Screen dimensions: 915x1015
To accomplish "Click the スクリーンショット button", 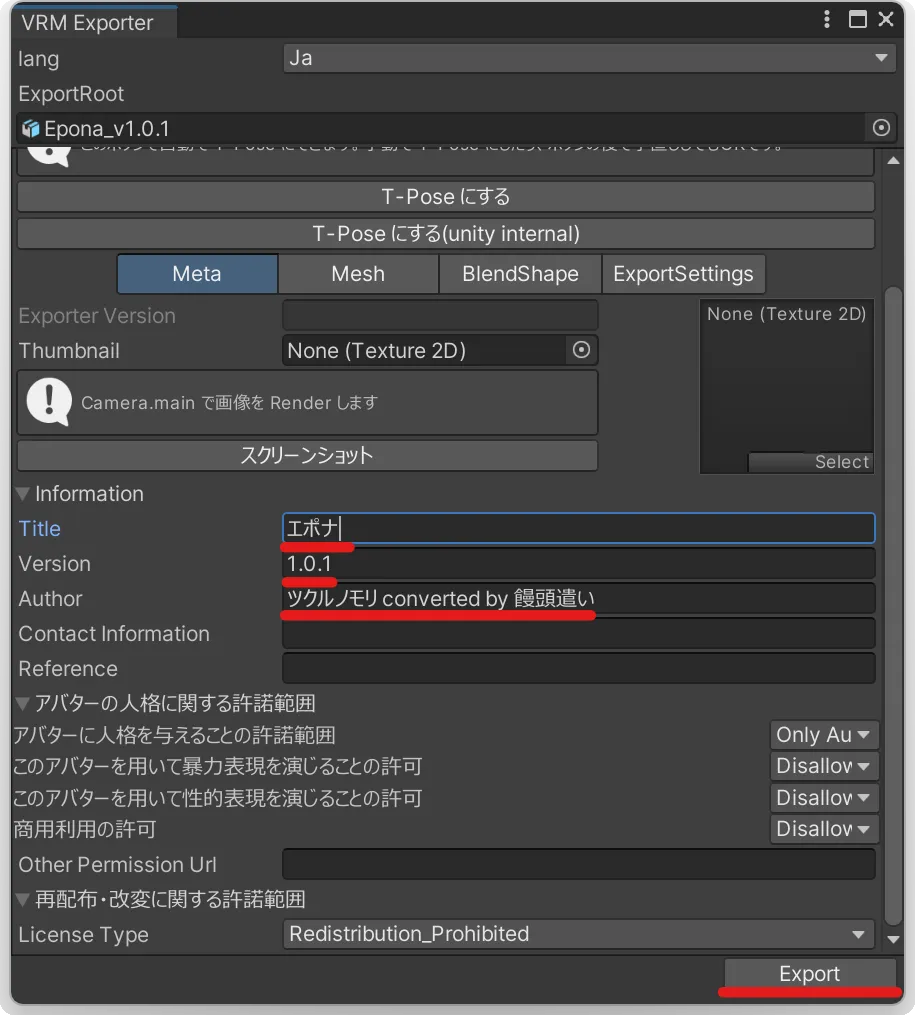I will (x=307, y=455).
